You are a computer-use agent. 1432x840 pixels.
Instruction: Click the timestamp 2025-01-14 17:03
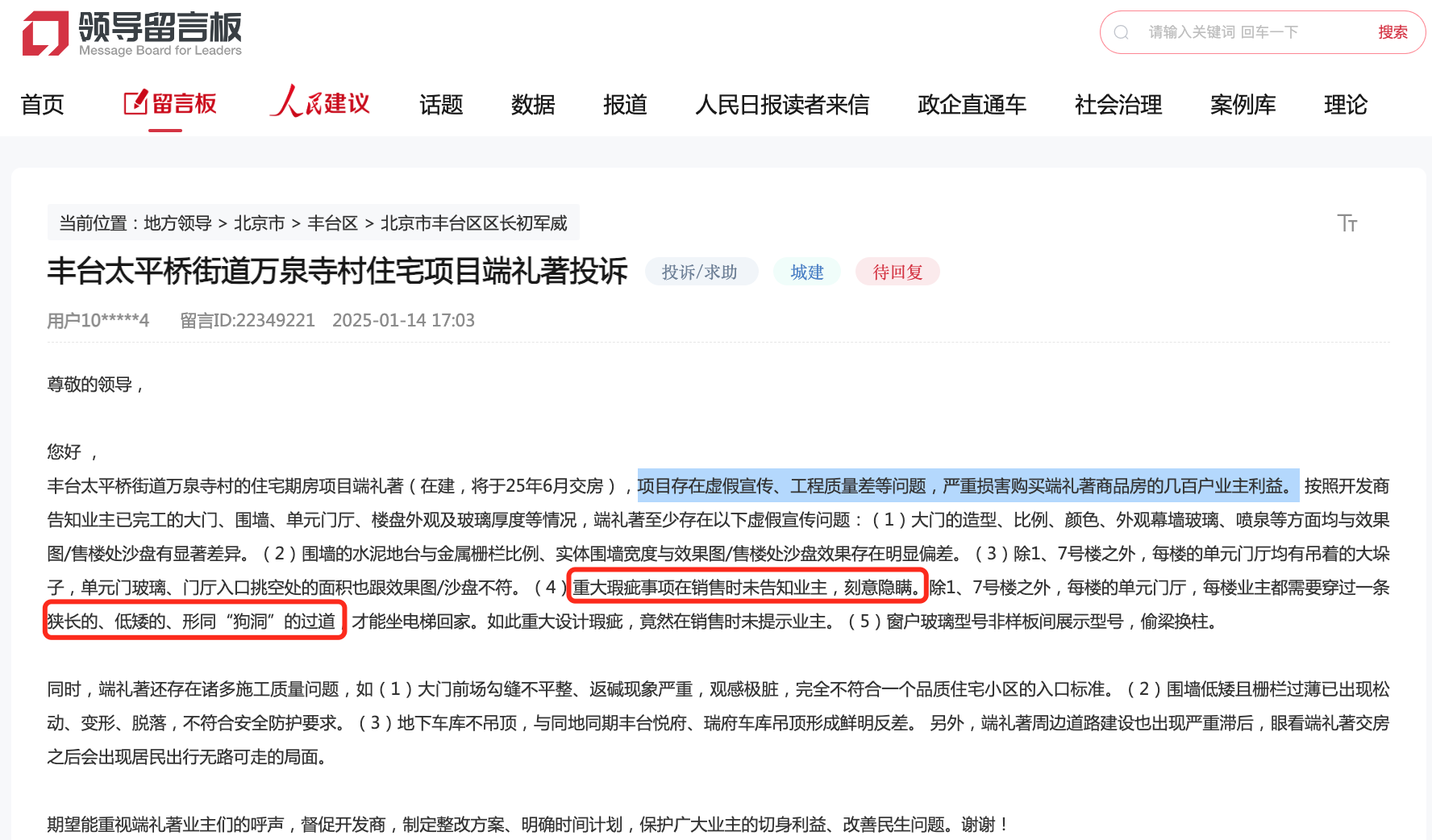(x=403, y=321)
